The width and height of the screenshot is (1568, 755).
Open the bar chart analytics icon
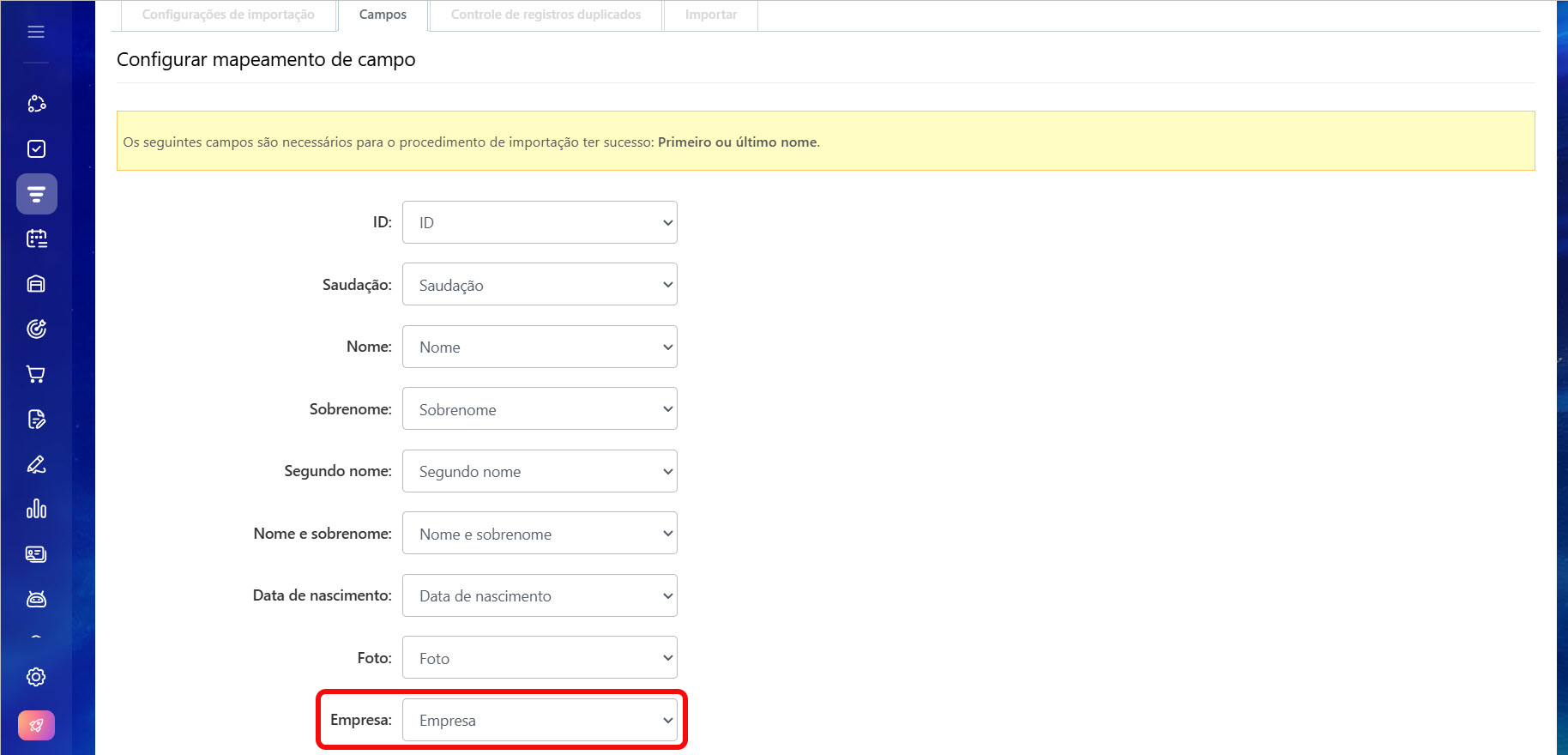click(36, 509)
